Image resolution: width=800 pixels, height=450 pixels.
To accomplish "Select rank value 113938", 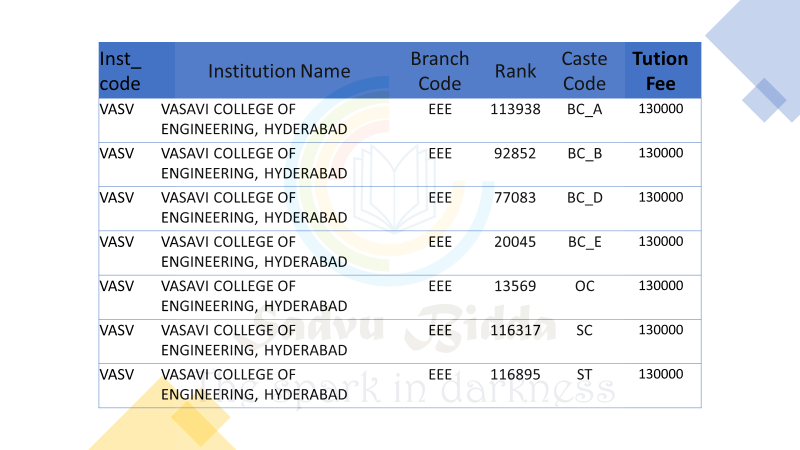I will coord(515,109).
